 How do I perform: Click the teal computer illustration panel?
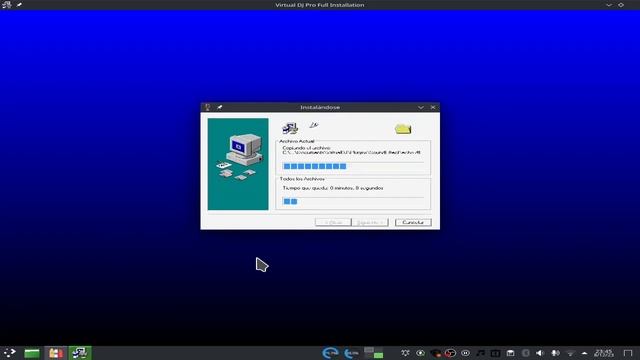(238, 164)
